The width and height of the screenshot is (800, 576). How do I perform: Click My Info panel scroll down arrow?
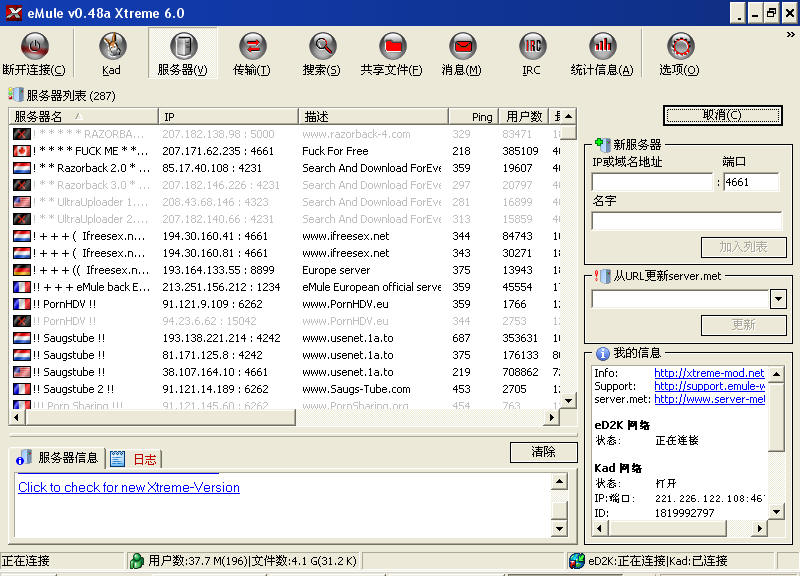776,512
